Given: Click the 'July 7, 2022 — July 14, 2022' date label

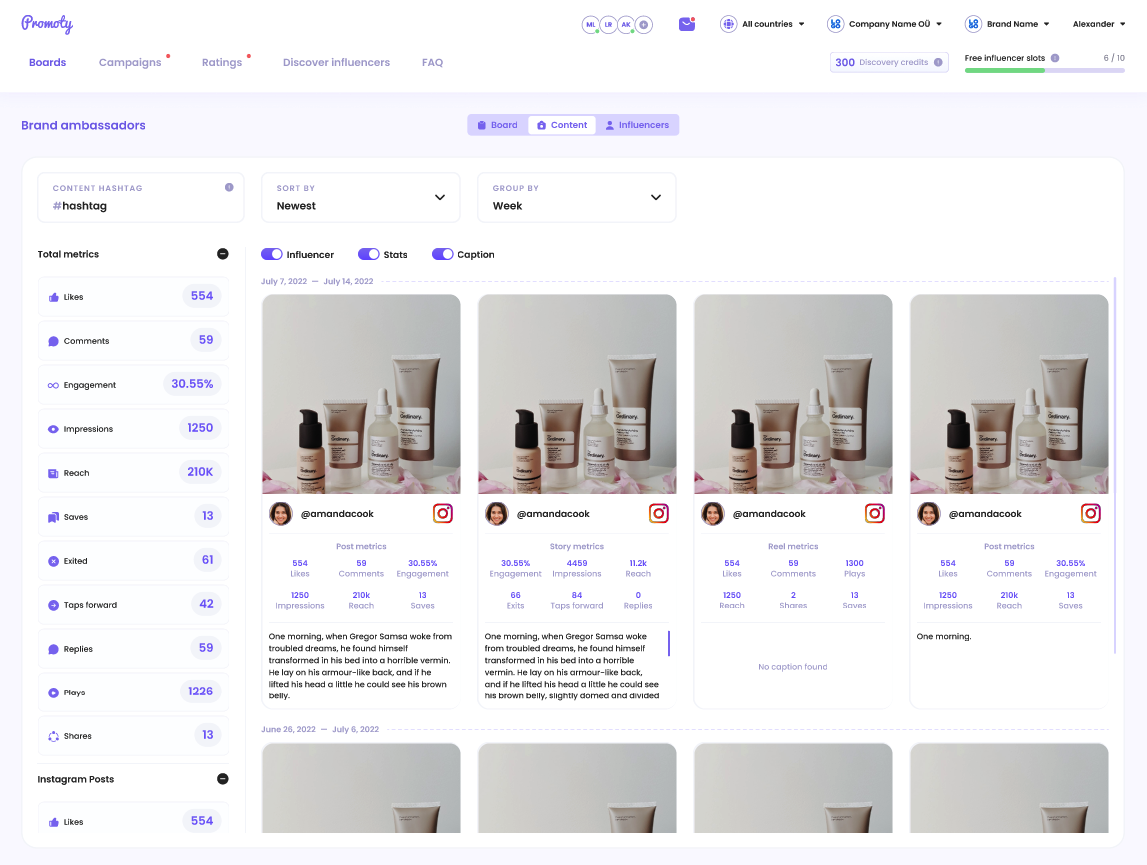Looking at the screenshot, I should pos(317,281).
